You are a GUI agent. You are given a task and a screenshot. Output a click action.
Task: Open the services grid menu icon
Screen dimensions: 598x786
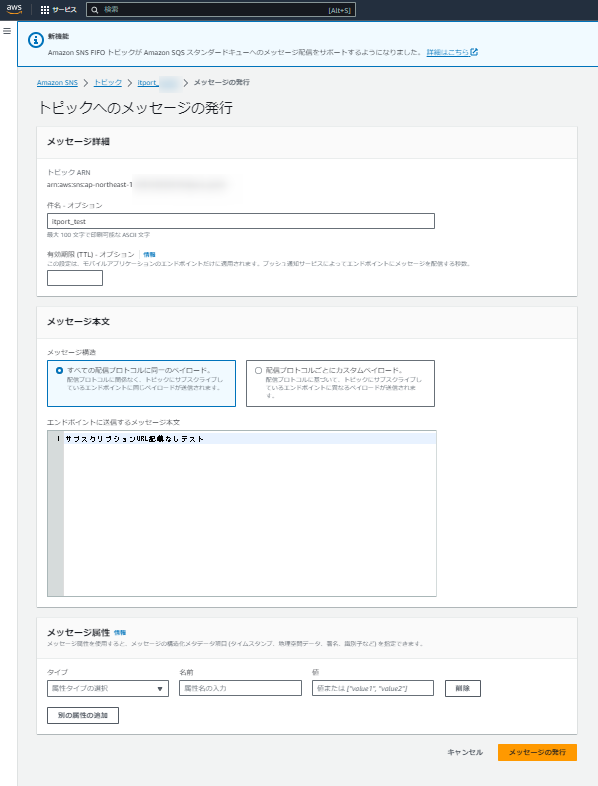[x=45, y=10]
